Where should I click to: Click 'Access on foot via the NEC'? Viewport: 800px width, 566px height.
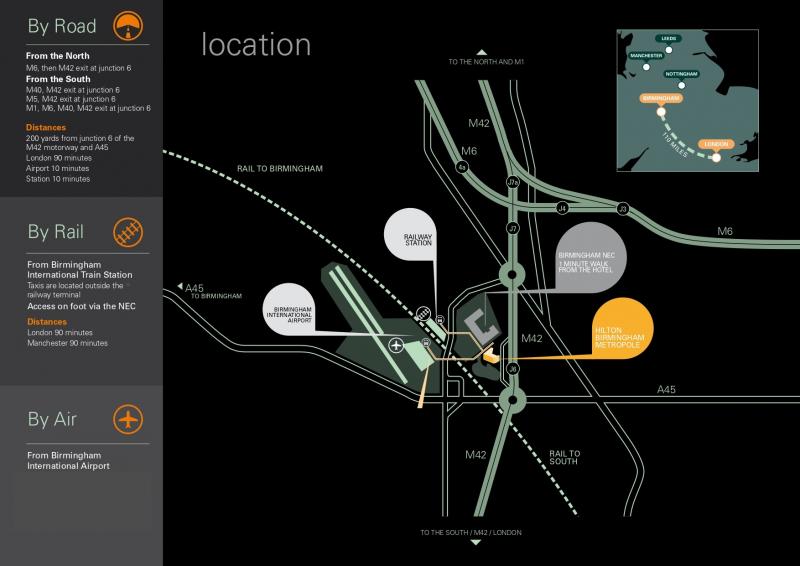coord(82,306)
